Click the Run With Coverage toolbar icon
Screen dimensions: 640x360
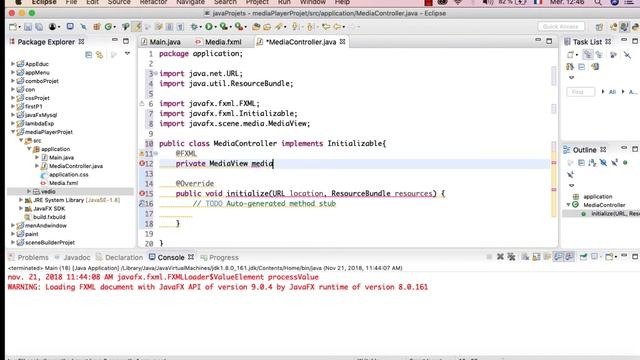[224, 27]
